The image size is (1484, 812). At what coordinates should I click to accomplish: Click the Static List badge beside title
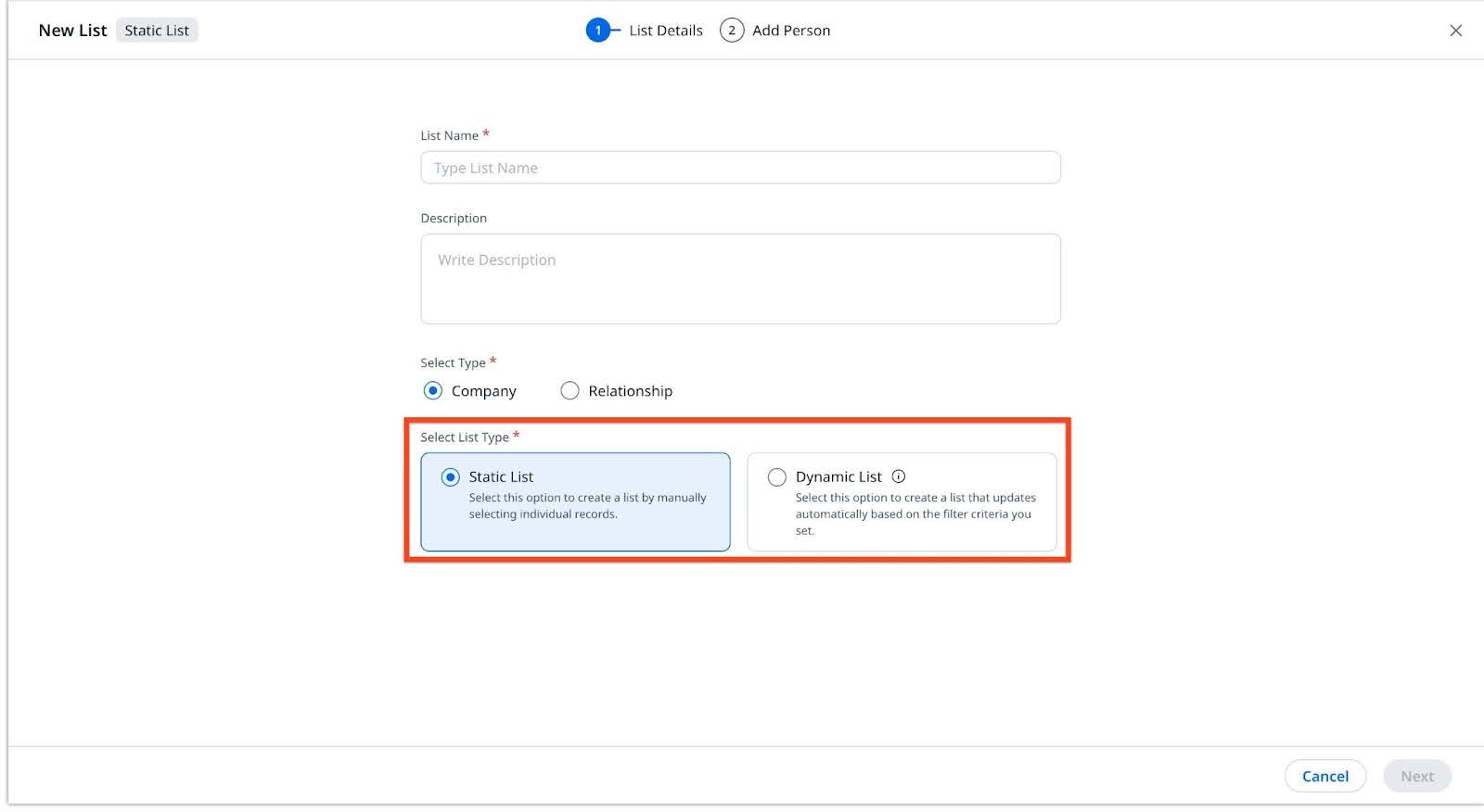point(157,31)
